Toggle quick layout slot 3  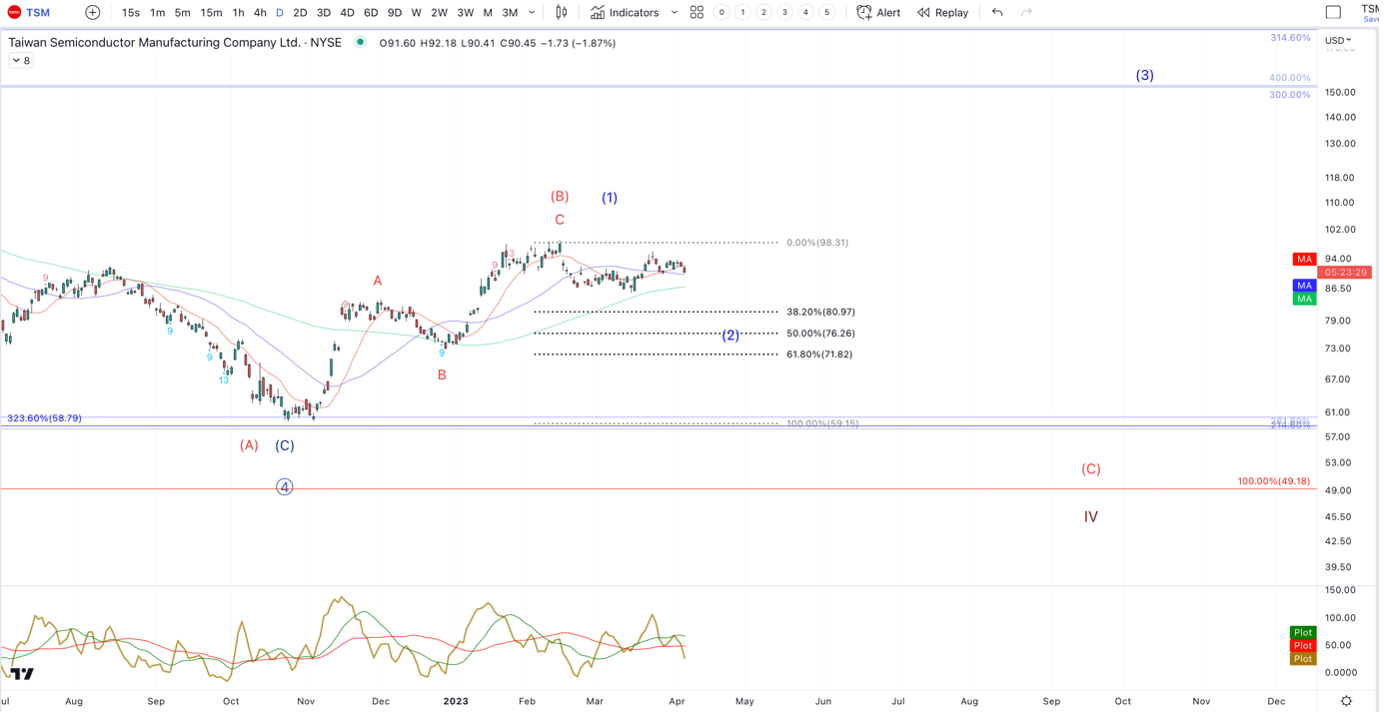[785, 13]
